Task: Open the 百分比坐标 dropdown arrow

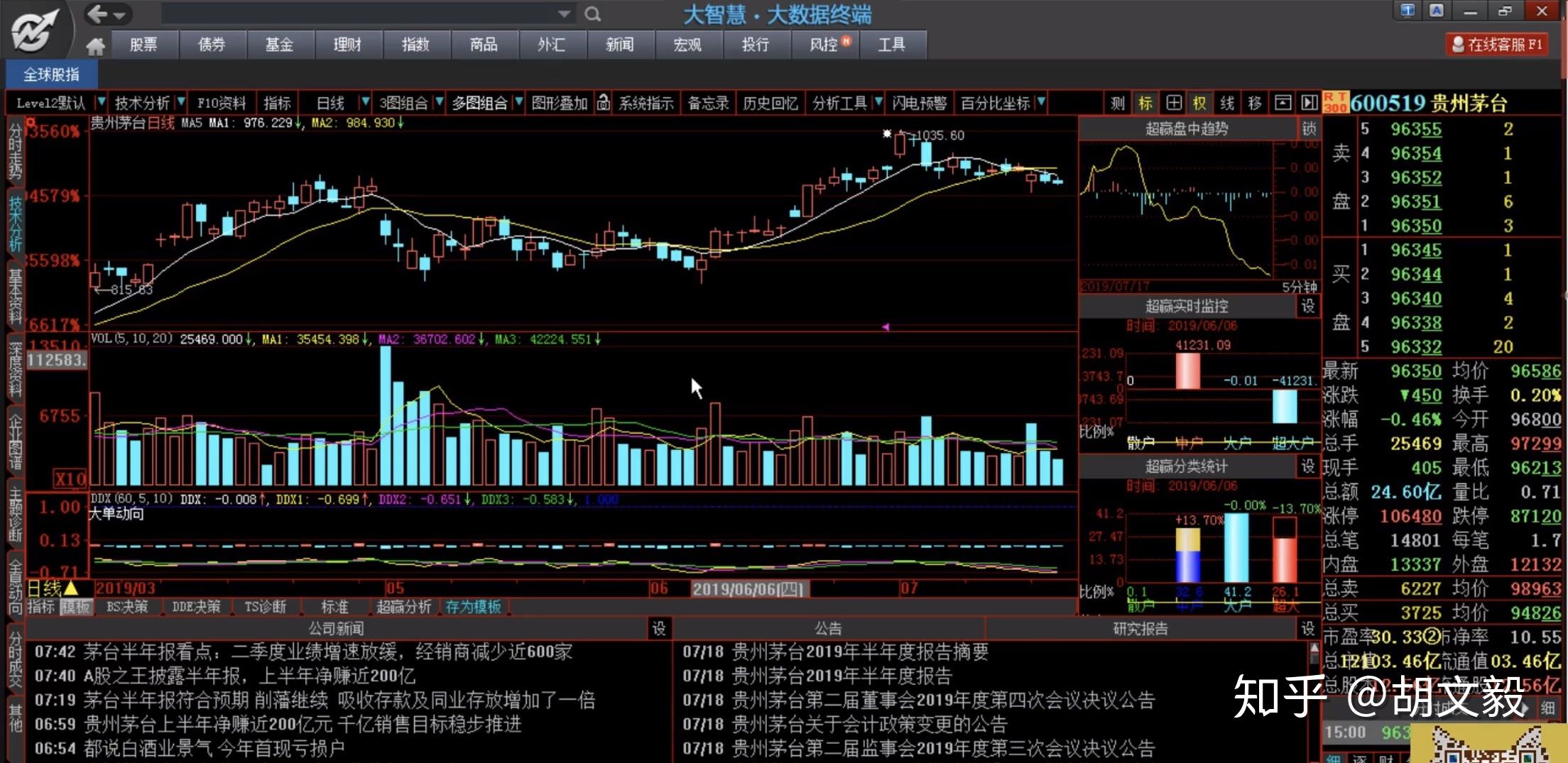Action: point(1041,103)
